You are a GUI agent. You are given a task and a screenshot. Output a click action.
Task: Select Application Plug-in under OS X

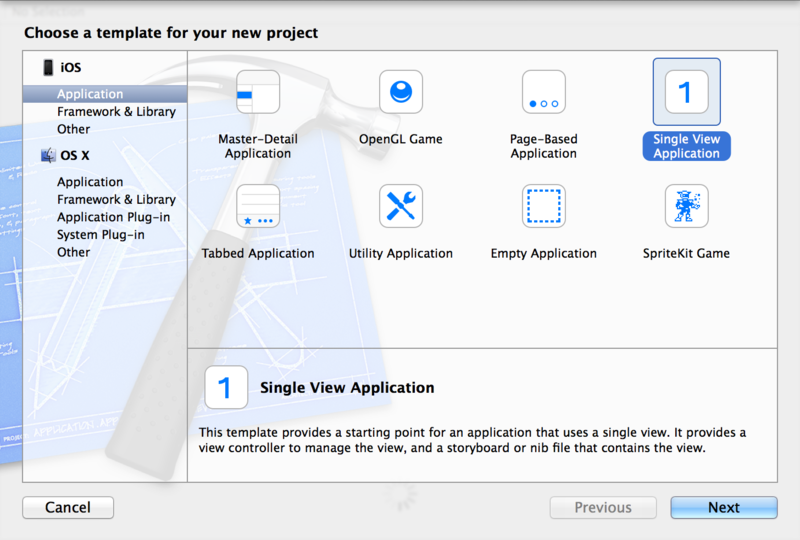tap(113, 217)
